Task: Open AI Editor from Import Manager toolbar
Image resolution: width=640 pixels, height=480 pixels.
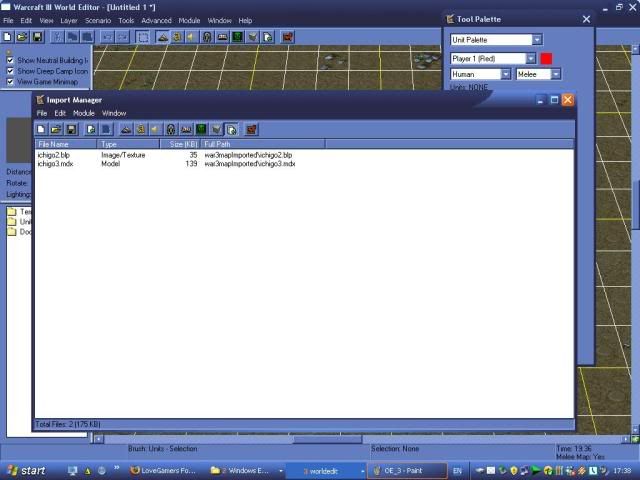Action: (201, 129)
